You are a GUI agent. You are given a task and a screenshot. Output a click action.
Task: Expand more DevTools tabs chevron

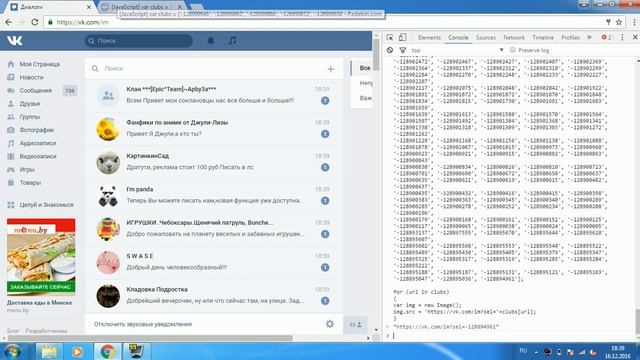click(589, 38)
